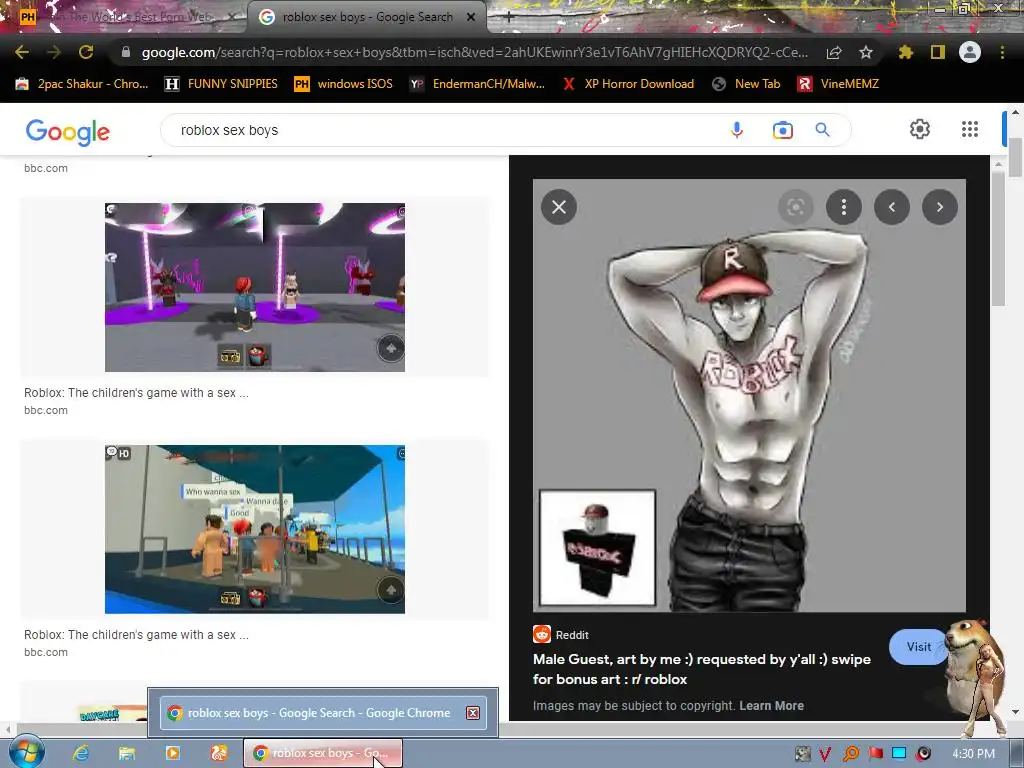Open the preview's three-dot options
The image size is (1024, 768).
coord(844,207)
